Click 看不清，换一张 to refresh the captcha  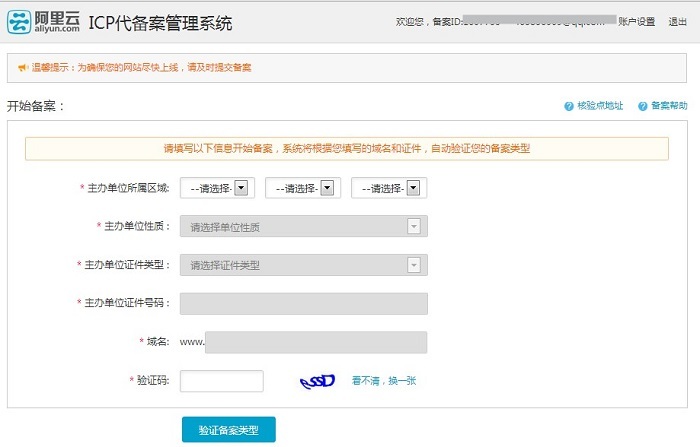click(383, 381)
